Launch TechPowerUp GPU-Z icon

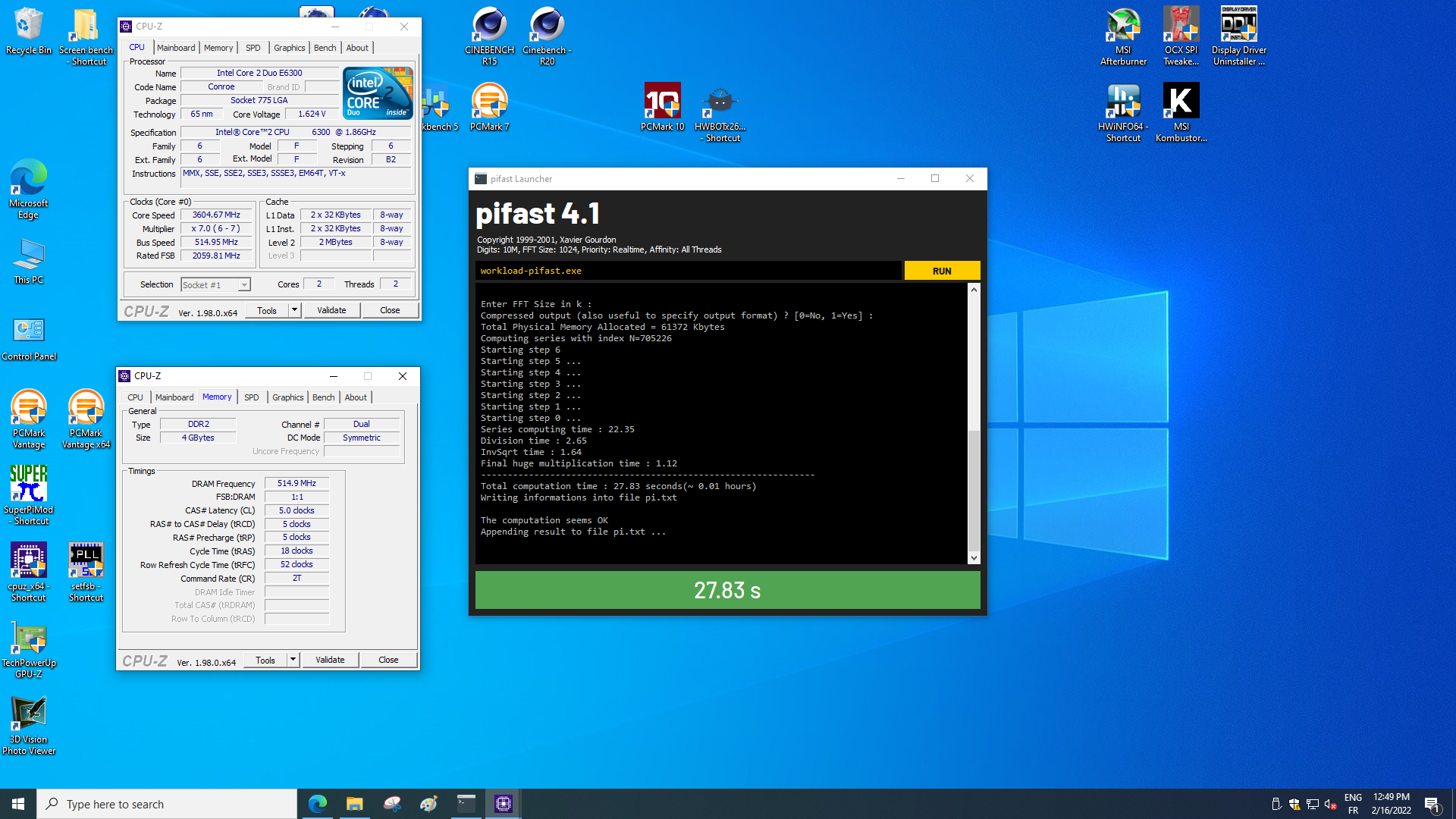28,648
